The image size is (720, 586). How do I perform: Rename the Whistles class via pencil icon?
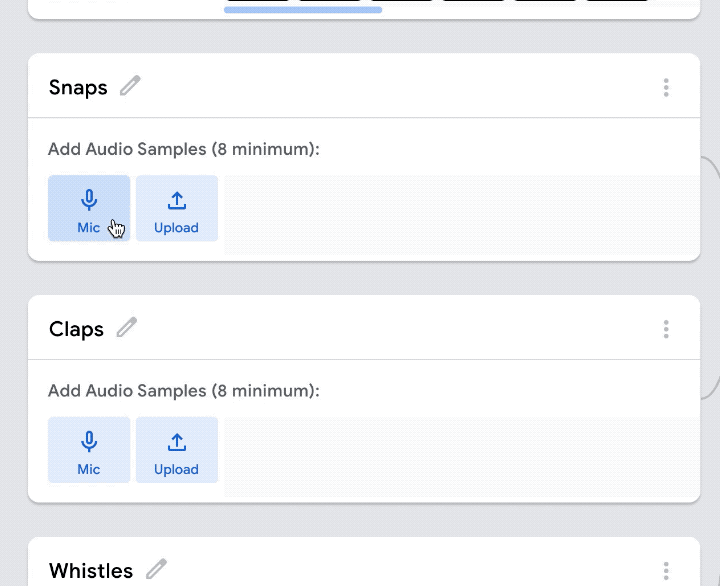pyautogui.click(x=157, y=569)
